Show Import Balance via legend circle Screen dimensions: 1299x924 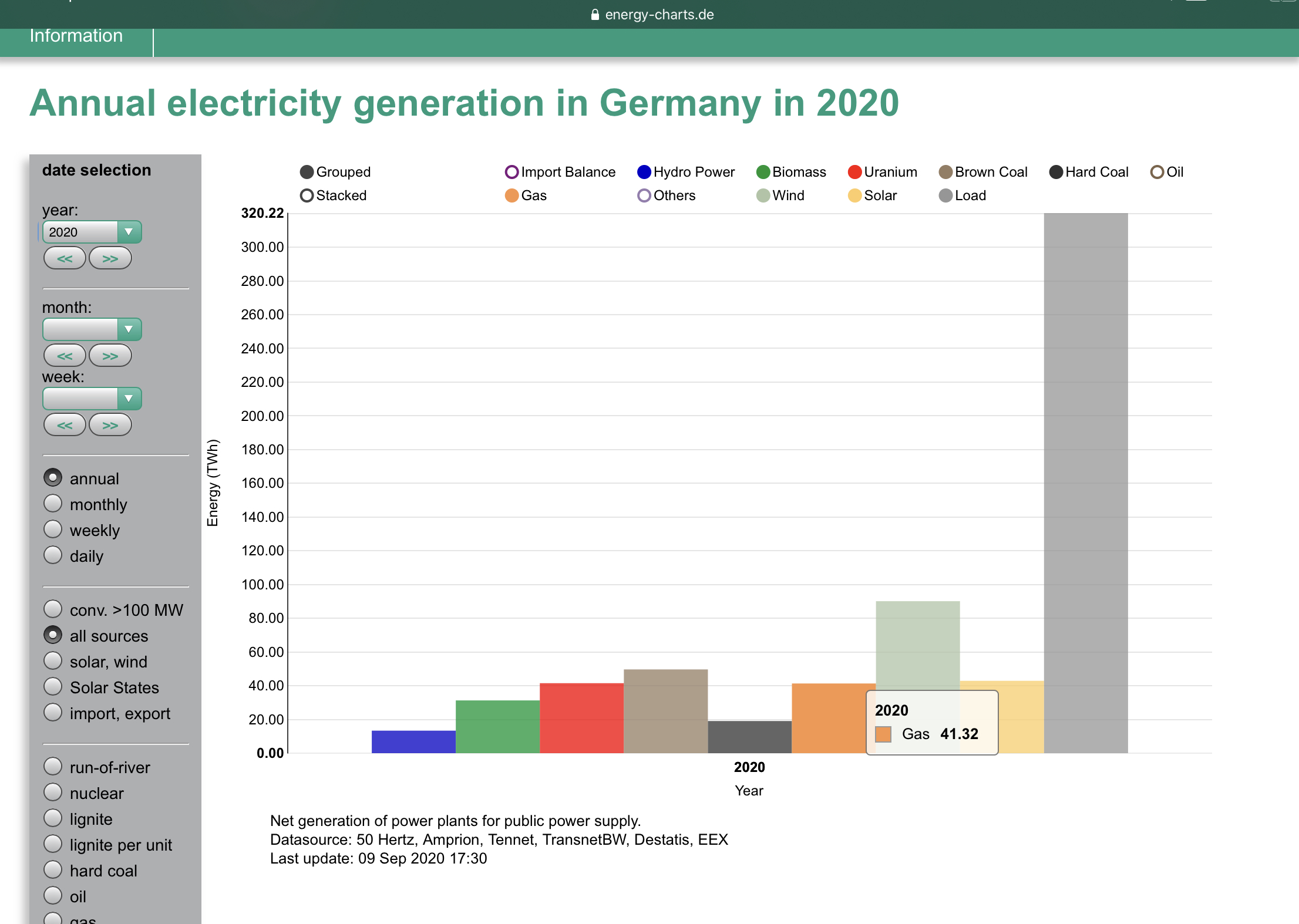511,172
